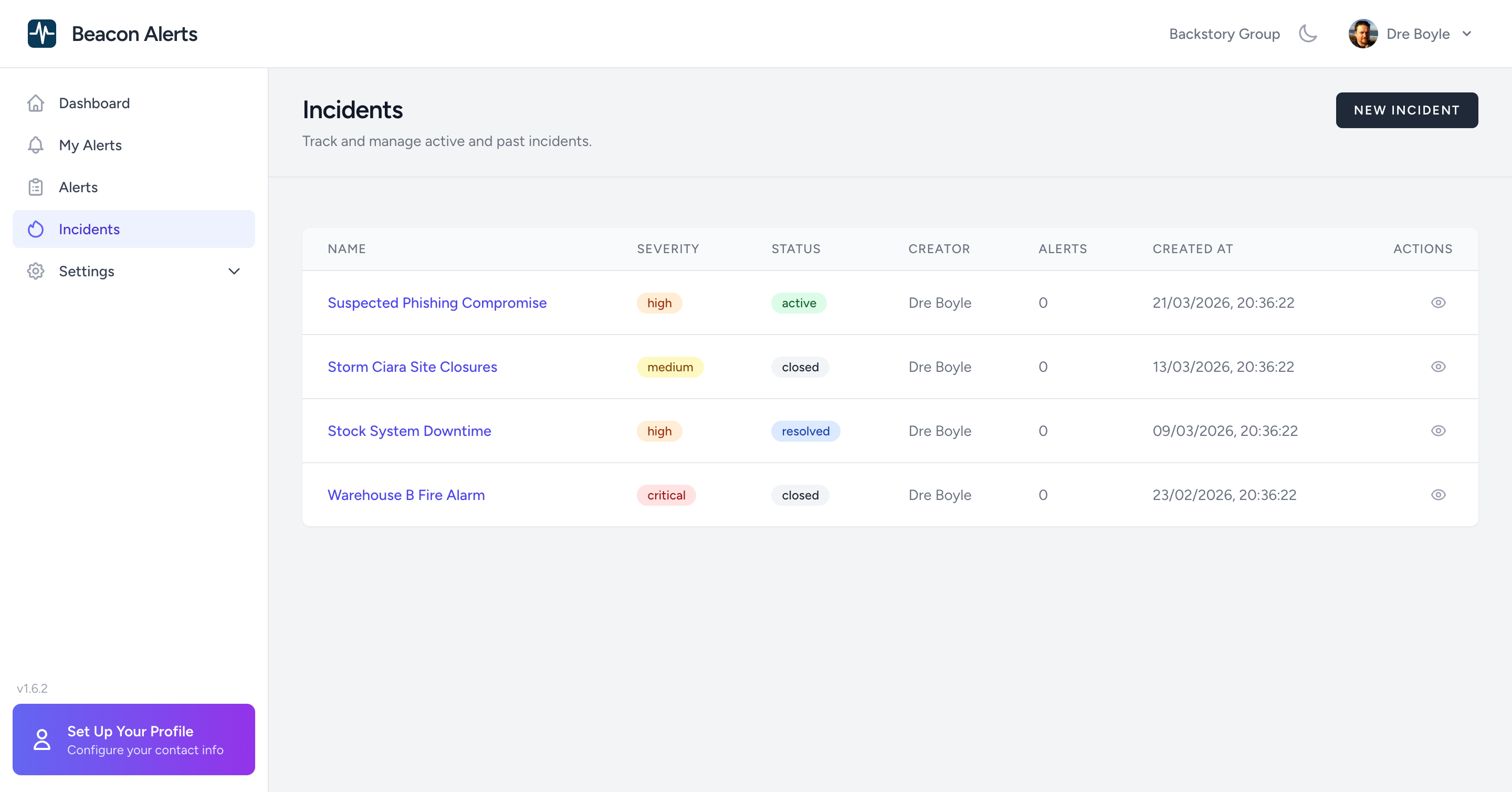Viewport: 1512px width, 792px height.
Task: View the Warehouse B Fire Alarm eye icon
Action: click(x=1437, y=495)
